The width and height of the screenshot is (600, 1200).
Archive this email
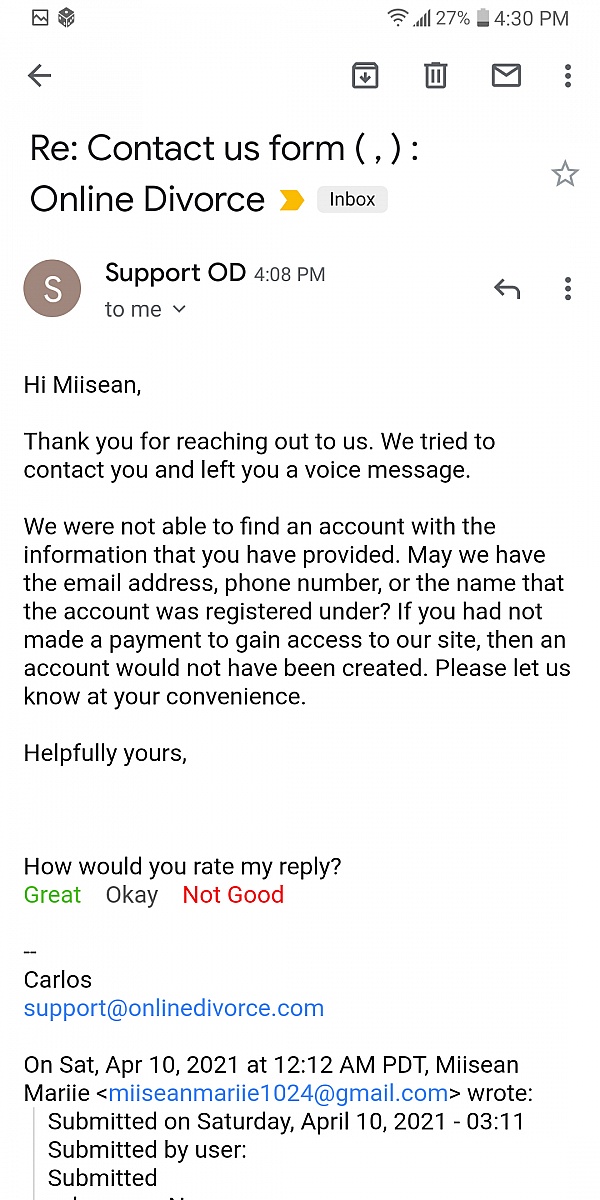tap(365, 75)
